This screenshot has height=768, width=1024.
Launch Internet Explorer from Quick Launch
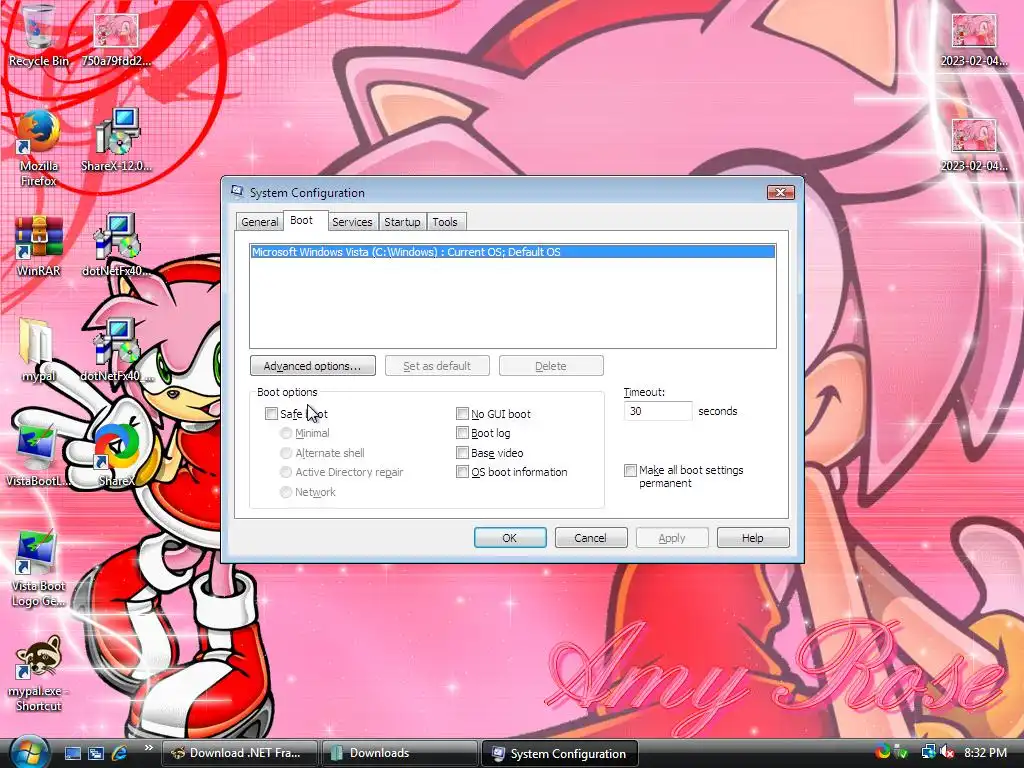[120, 753]
